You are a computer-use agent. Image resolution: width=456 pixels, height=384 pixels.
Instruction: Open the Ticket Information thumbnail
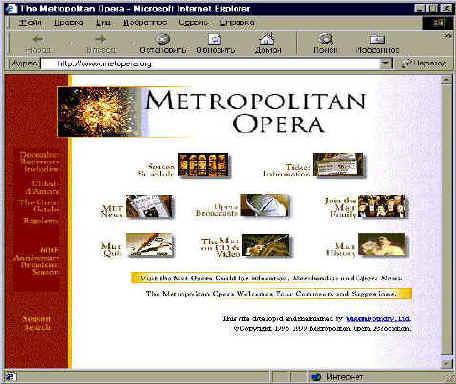pos(338,165)
